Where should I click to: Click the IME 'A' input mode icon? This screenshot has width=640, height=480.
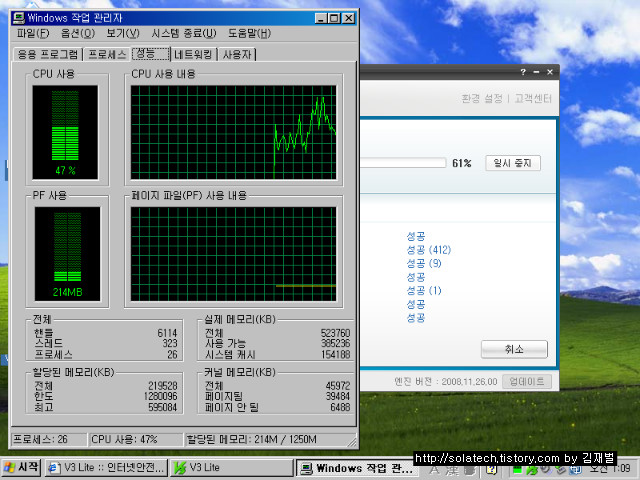pos(434,470)
